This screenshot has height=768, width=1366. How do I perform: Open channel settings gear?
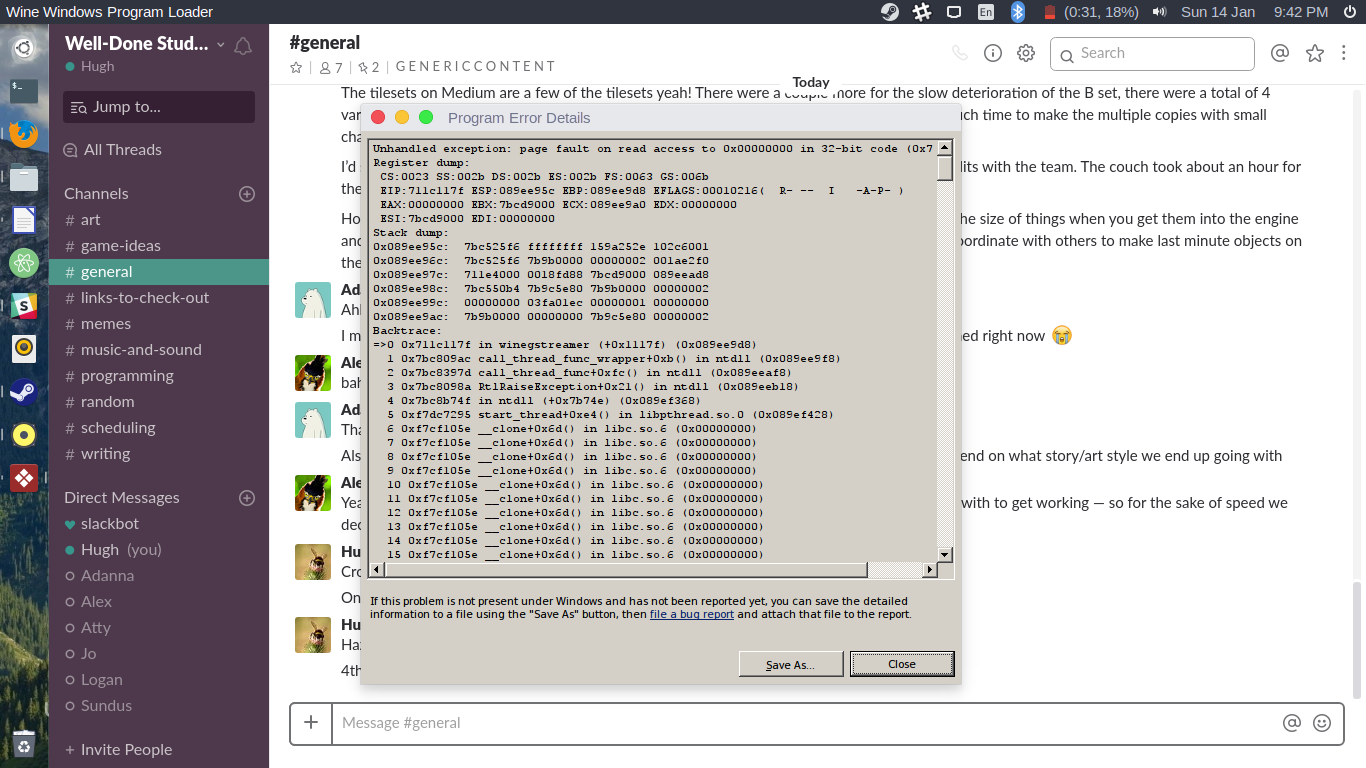[1026, 53]
